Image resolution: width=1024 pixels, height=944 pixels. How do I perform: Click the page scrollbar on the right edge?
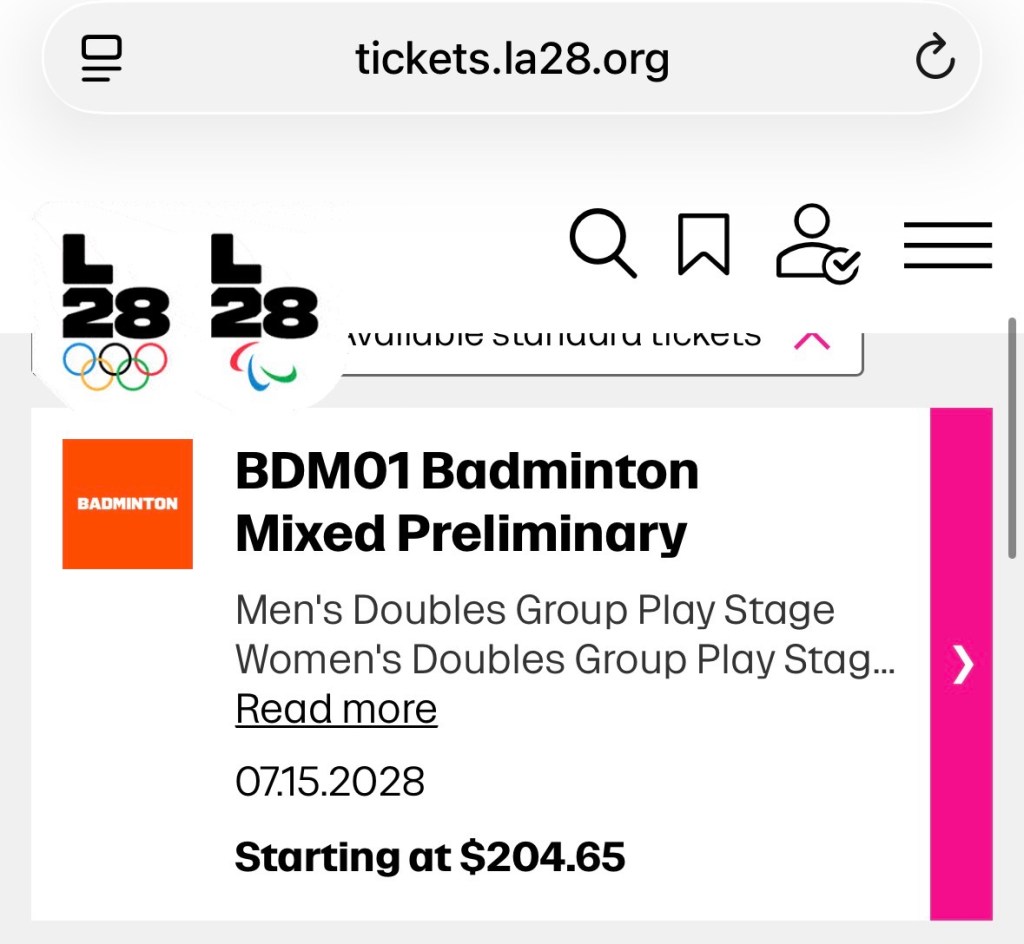pyautogui.click(x=1014, y=440)
